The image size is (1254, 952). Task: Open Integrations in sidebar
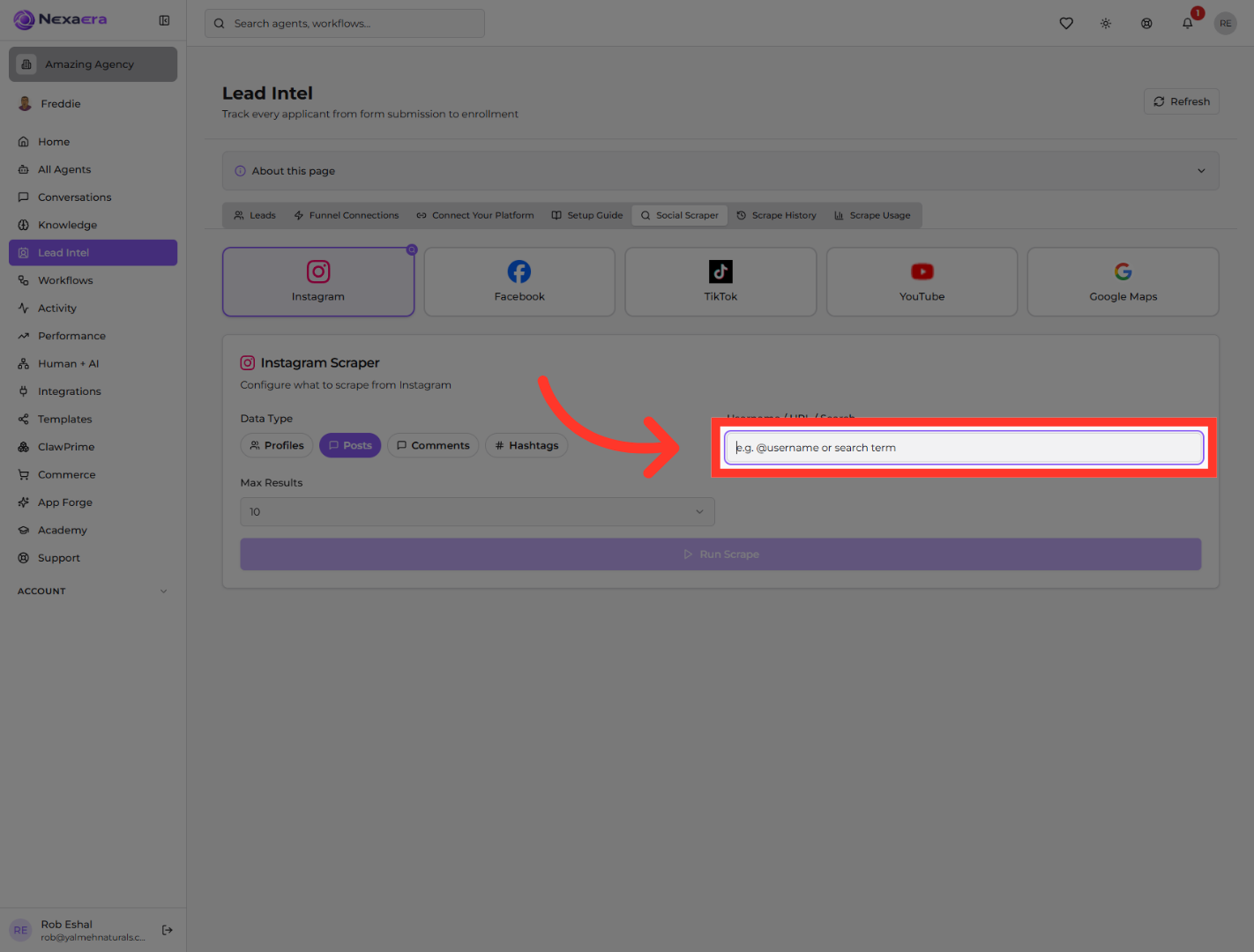coord(93,391)
